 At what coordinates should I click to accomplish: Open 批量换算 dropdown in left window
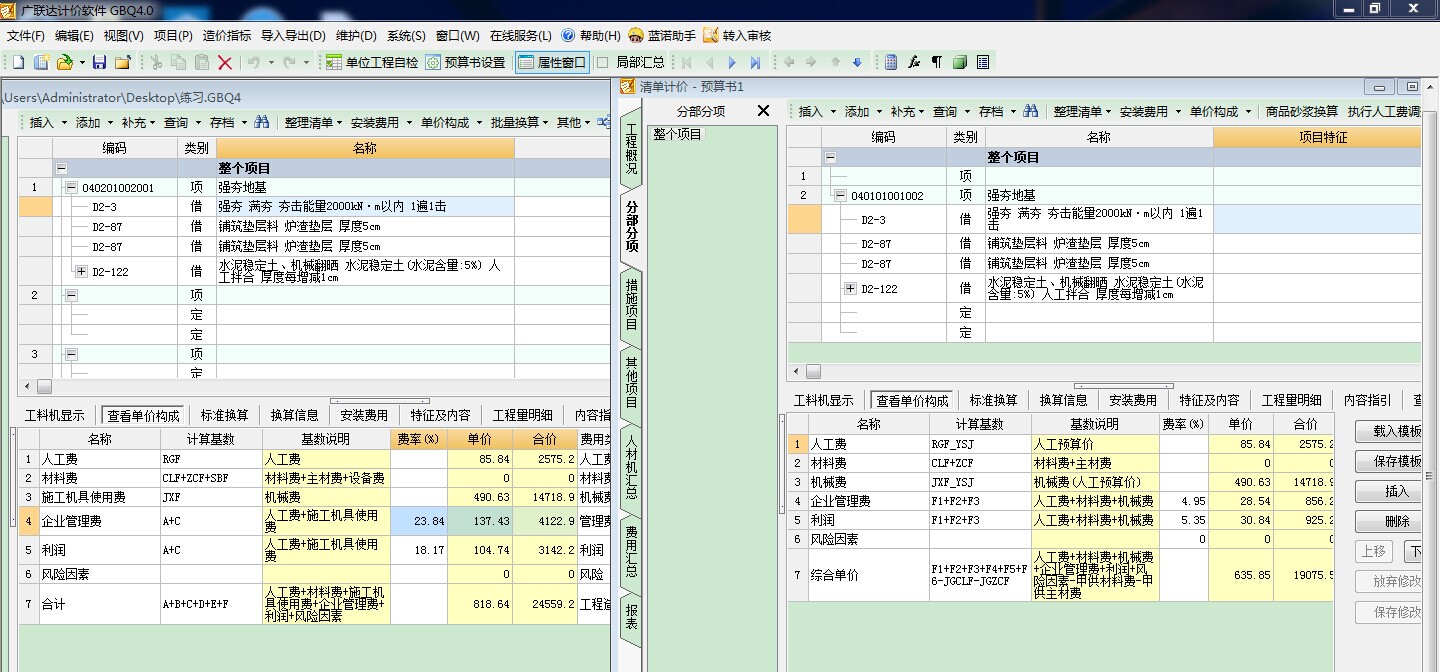(x=520, y=122)
